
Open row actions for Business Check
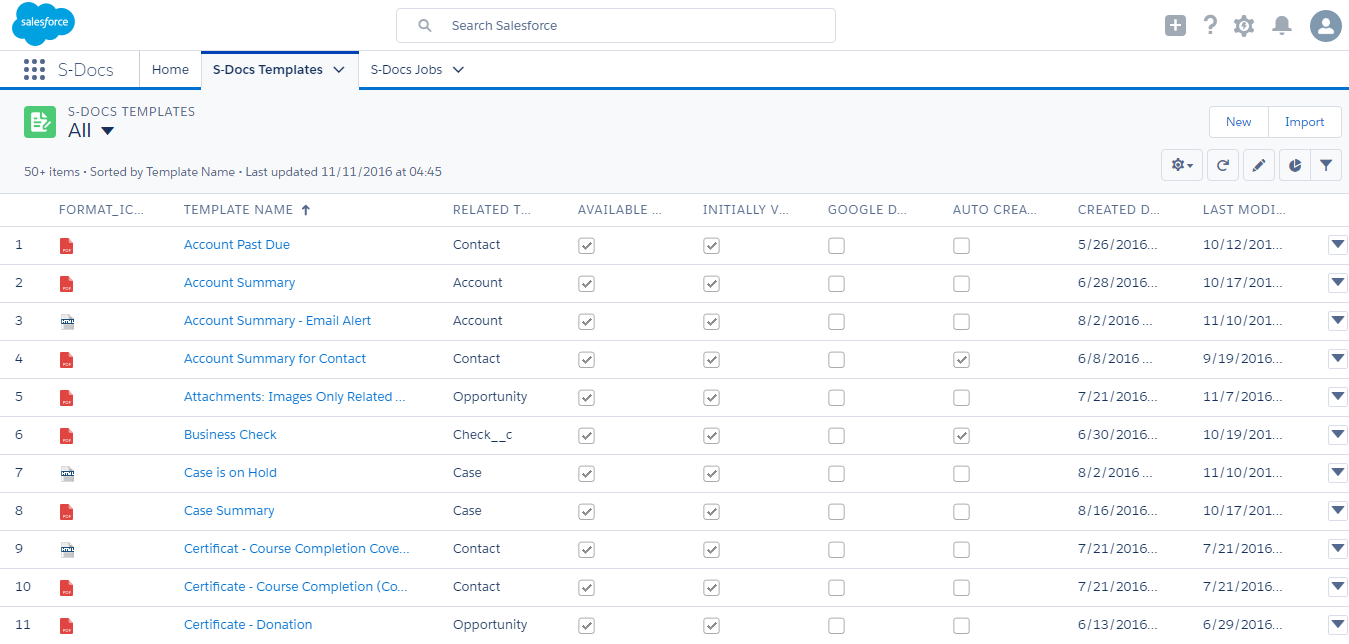point(1338,435)
